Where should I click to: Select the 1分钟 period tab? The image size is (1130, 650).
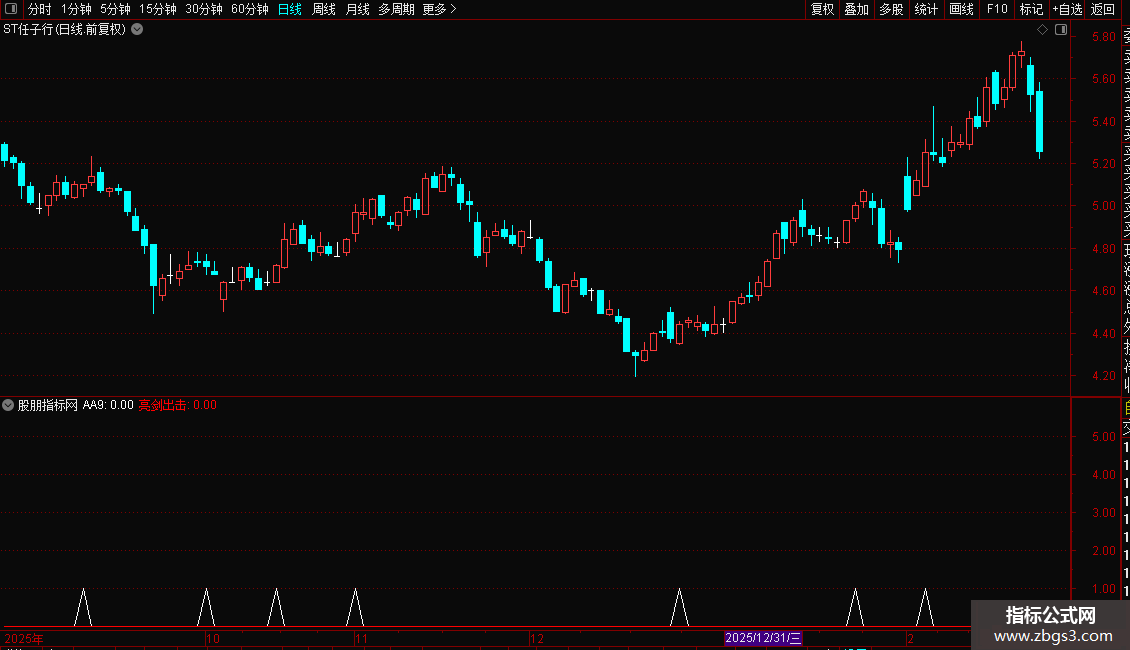[76, 9]
